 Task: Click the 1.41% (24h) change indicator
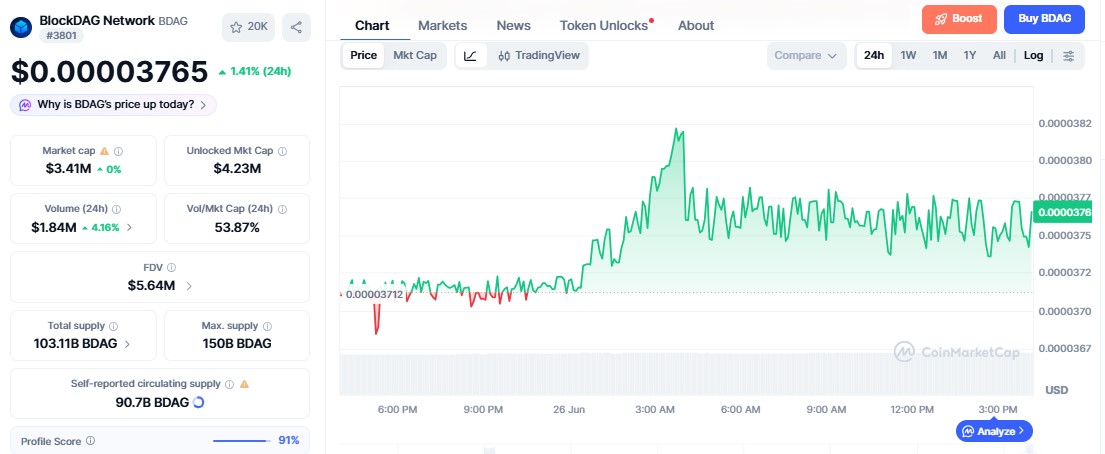254,71
